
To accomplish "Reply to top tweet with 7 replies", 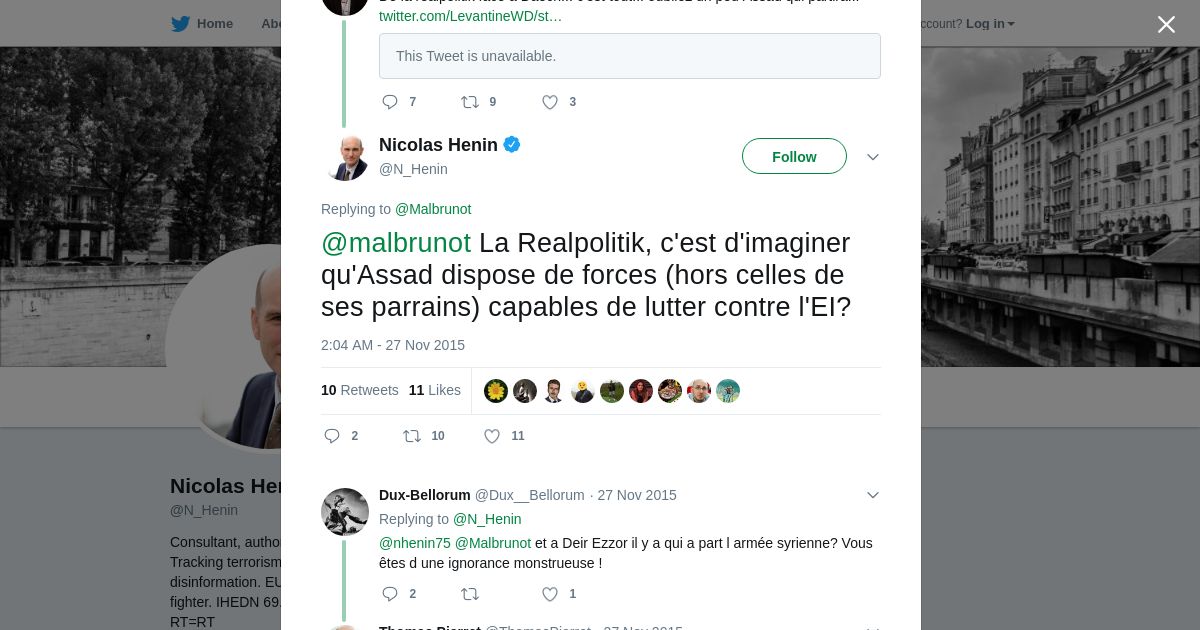I will click(x=390, y=102).
